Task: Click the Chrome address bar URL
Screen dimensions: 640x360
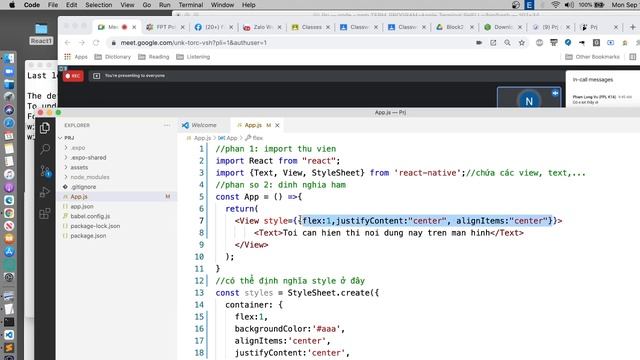Action: point(193,42)
